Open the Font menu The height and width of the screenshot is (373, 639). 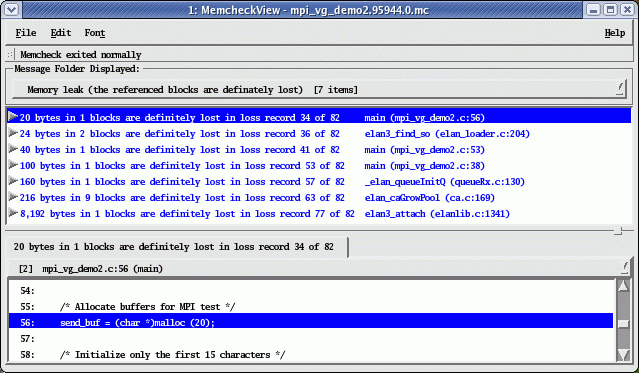[95, 33]
